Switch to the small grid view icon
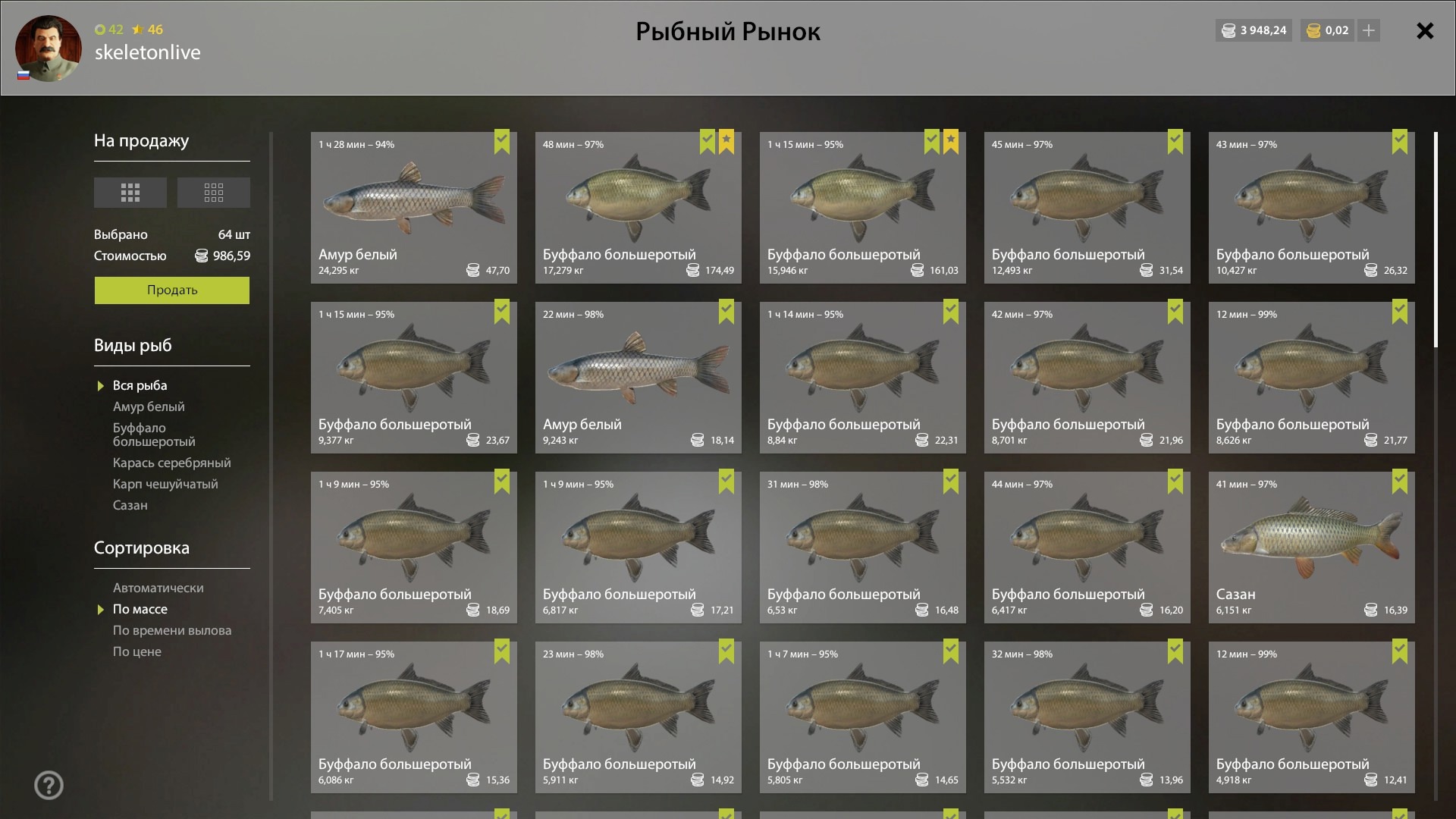Screen dimensions: 1456x819 pyautogui.click(x=214, y=193)
